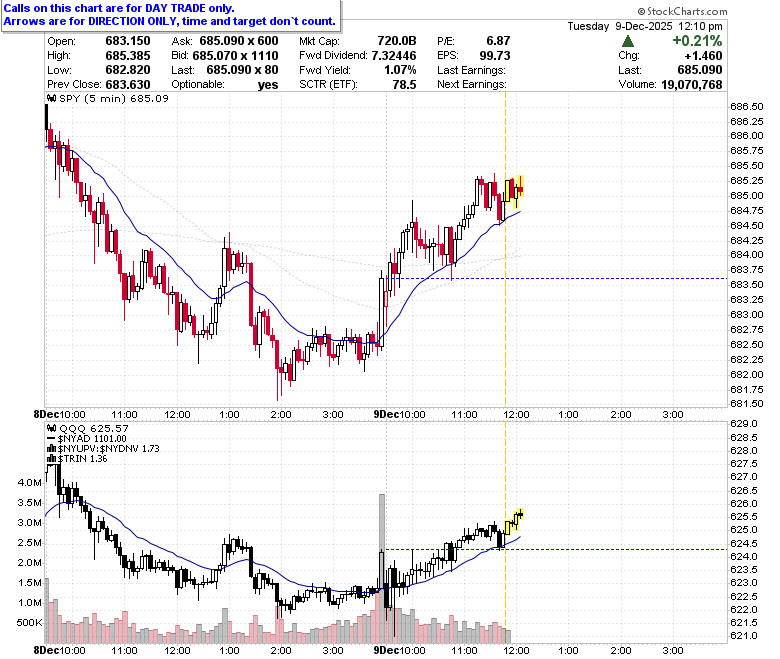Click the Optionable value 'yes'
The width and height of the screenshot is (780, 659).
tap(268, 85)
